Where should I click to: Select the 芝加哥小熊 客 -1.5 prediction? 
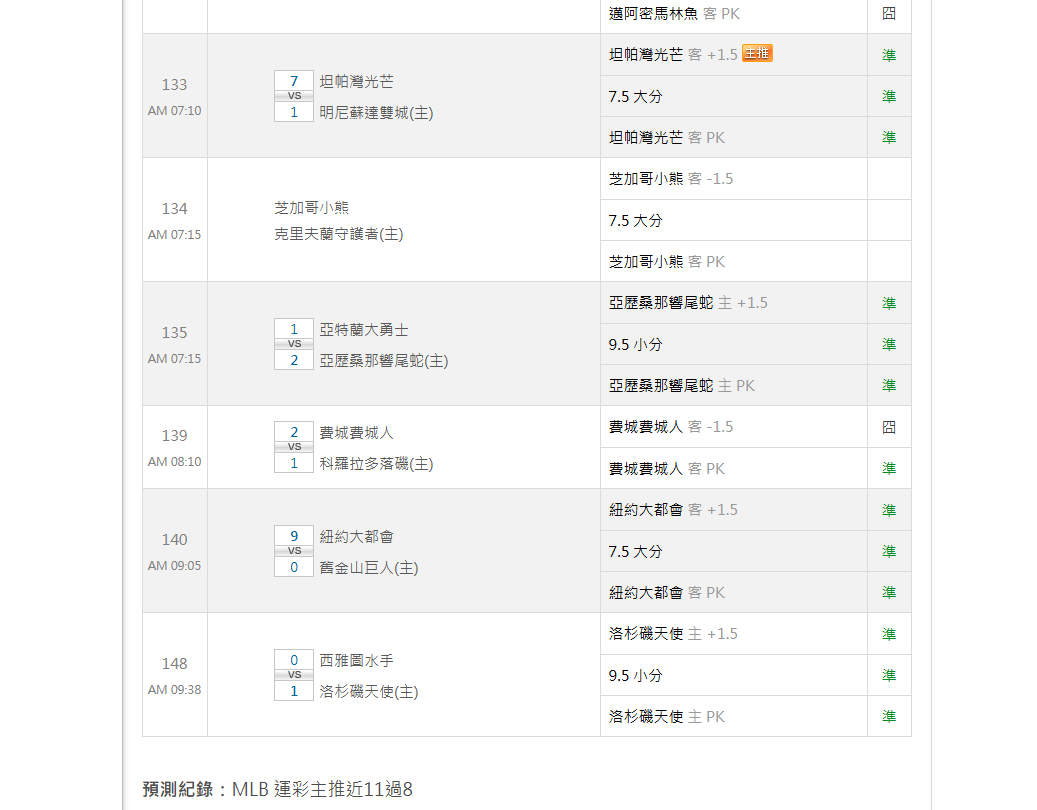[x=671, y=179]
